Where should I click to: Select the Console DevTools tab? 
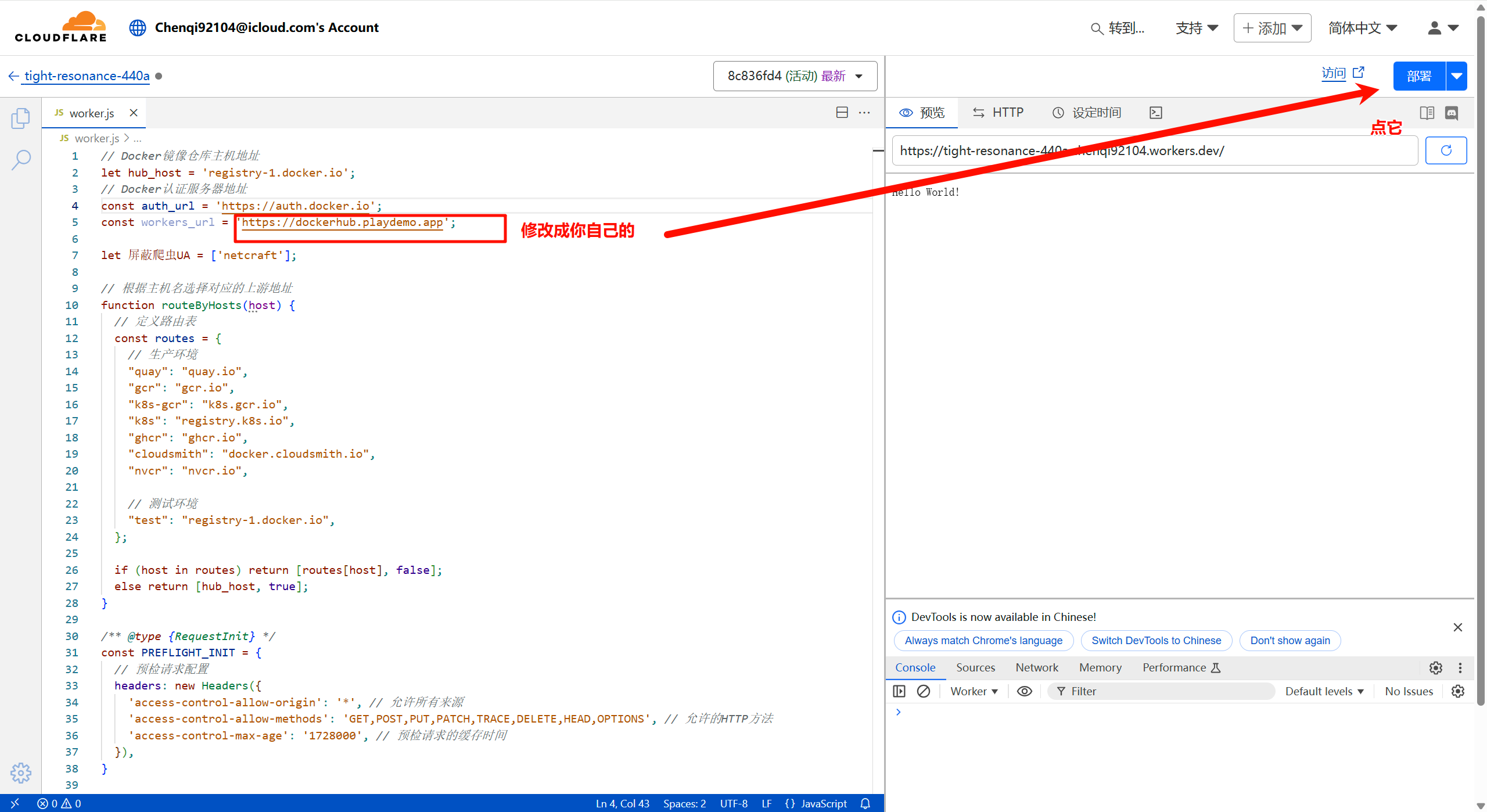(915, 668)
